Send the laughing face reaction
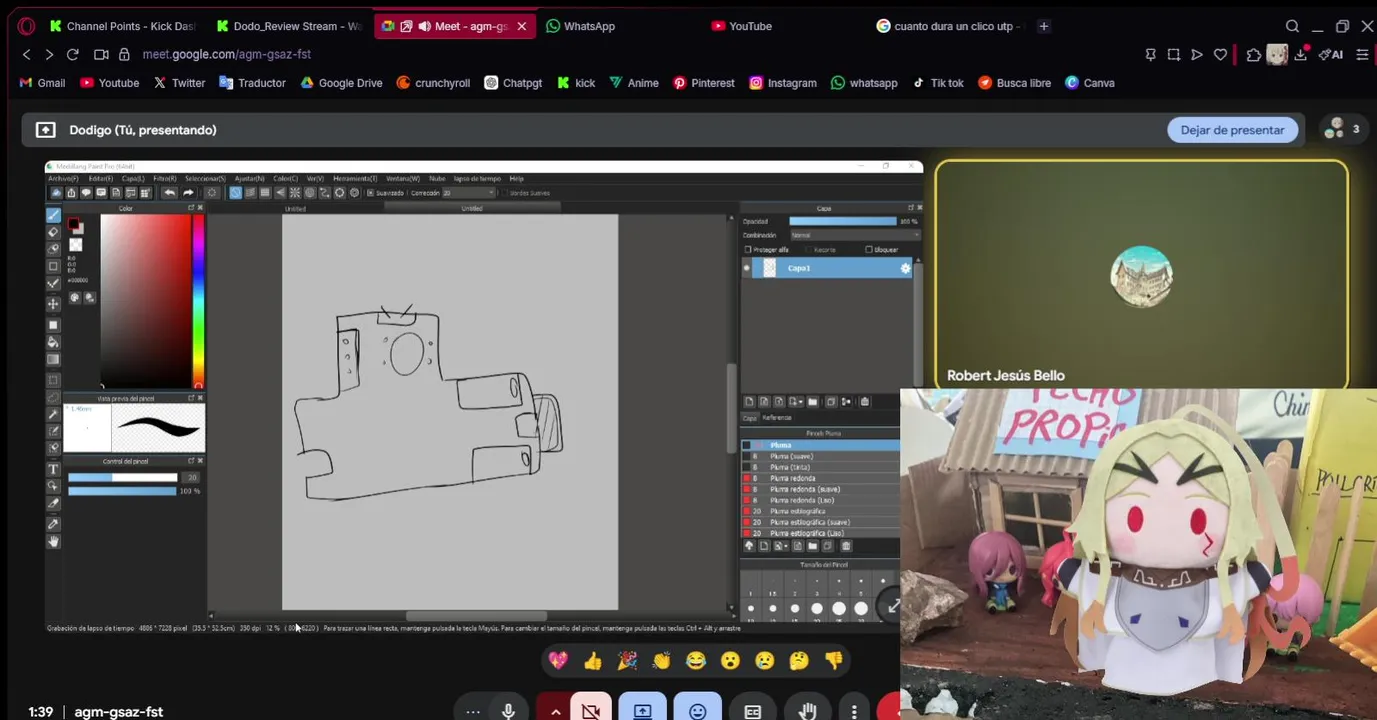Screen dimensions: 1377x720 point(696,660)
